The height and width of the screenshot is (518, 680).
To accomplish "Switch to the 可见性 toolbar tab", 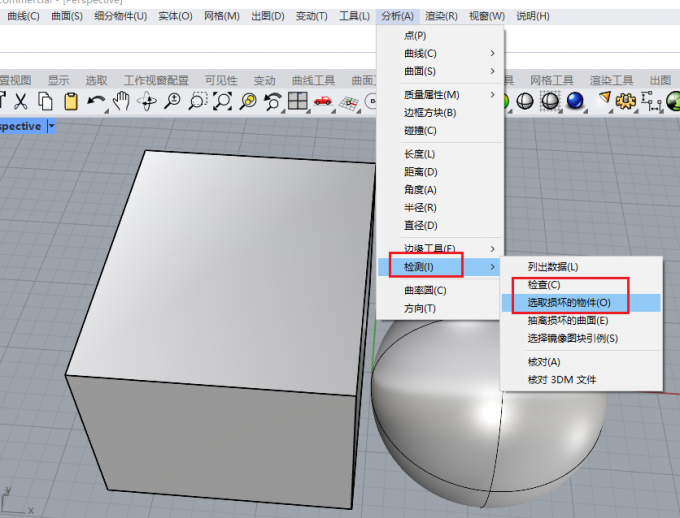I will point(221,80).
